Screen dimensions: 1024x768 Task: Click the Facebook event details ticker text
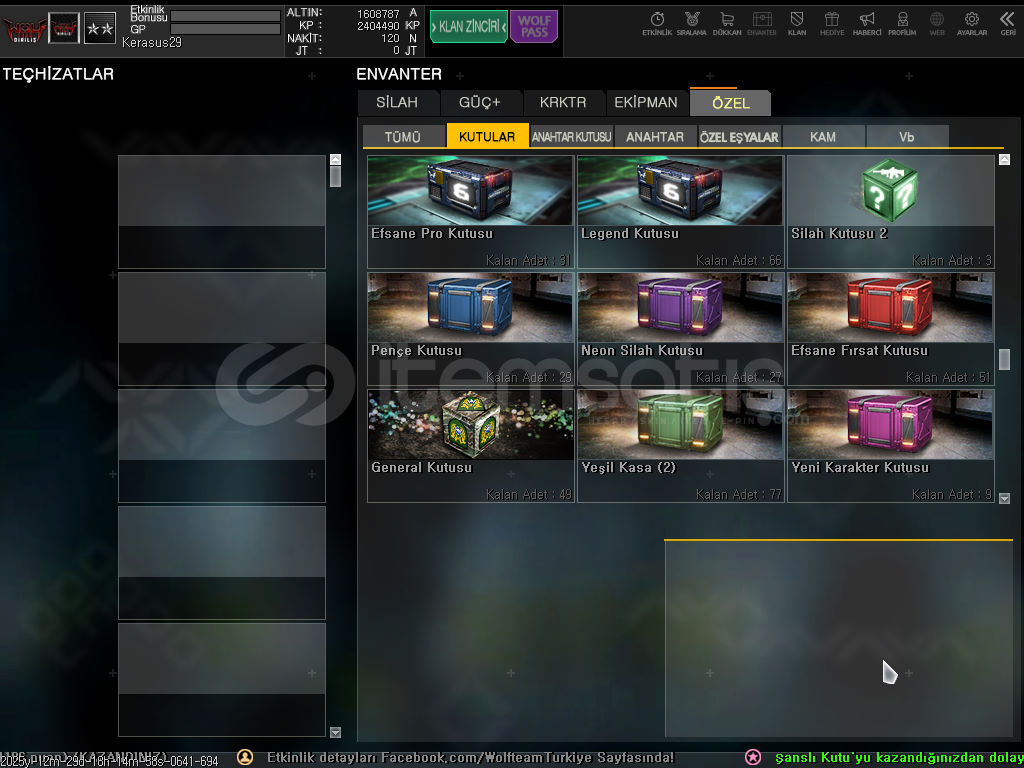tap(470, 758)
